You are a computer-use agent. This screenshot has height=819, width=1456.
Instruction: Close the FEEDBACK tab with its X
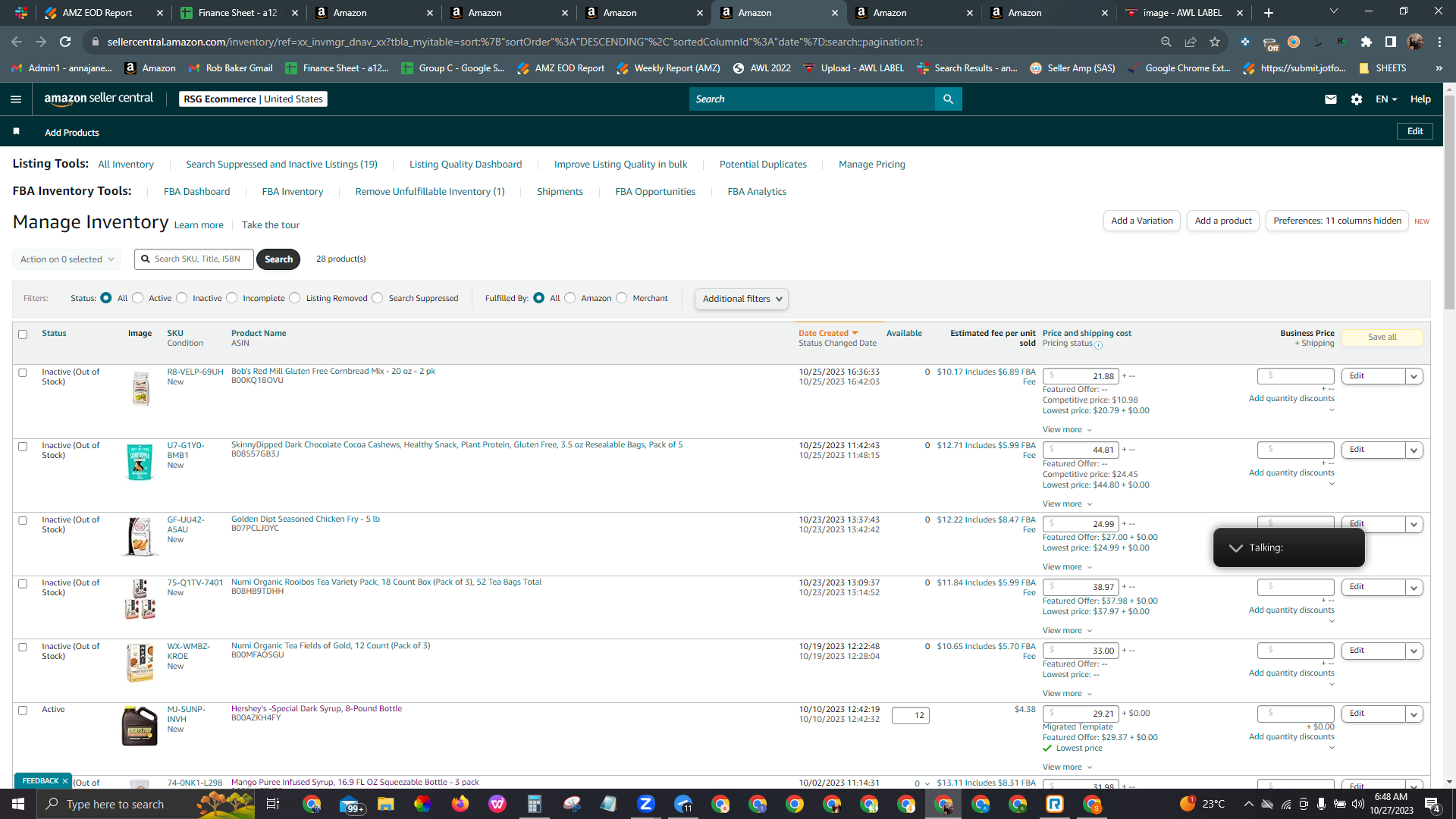(65, 780)
